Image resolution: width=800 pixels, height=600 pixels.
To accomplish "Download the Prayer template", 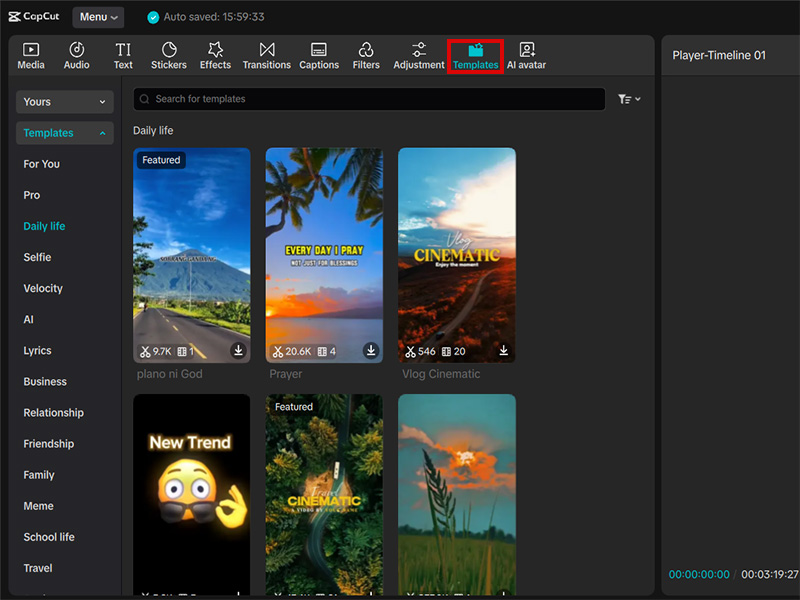I will pyautogui.click(x=371, y=351).
